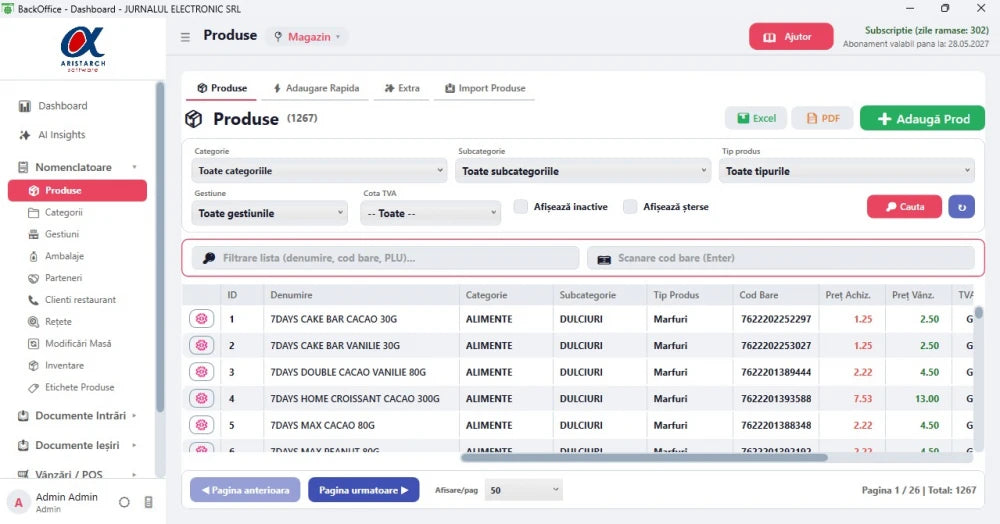This screenshot has height=524, width=1000.
Task: Click the barcode scanner icon in scan field
Action: (604, 259)
